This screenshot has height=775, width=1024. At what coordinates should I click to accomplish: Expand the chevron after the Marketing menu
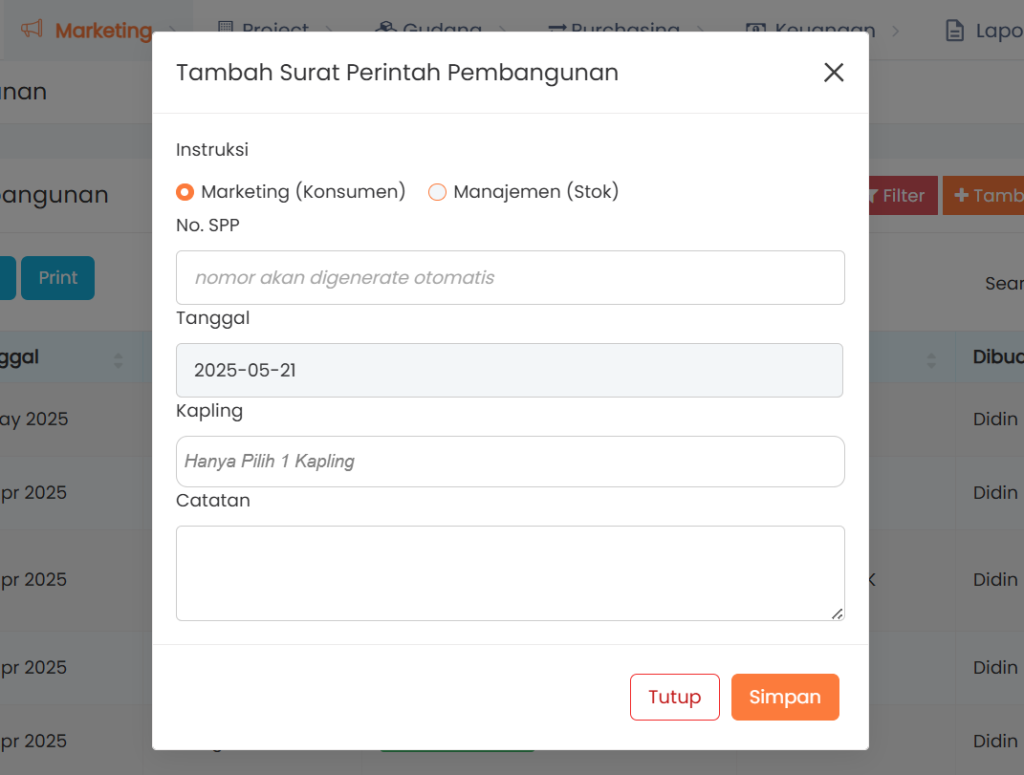coord(173,31)
